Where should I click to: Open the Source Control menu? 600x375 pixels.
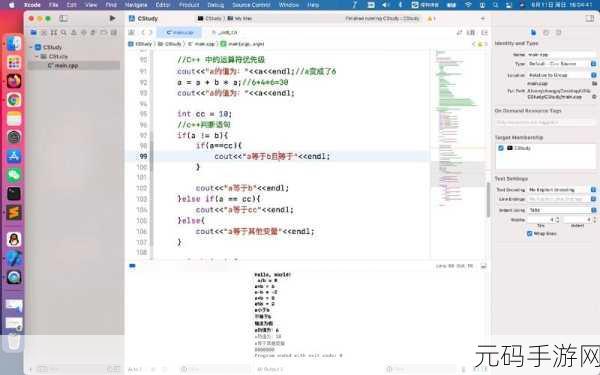coord(251,5)
